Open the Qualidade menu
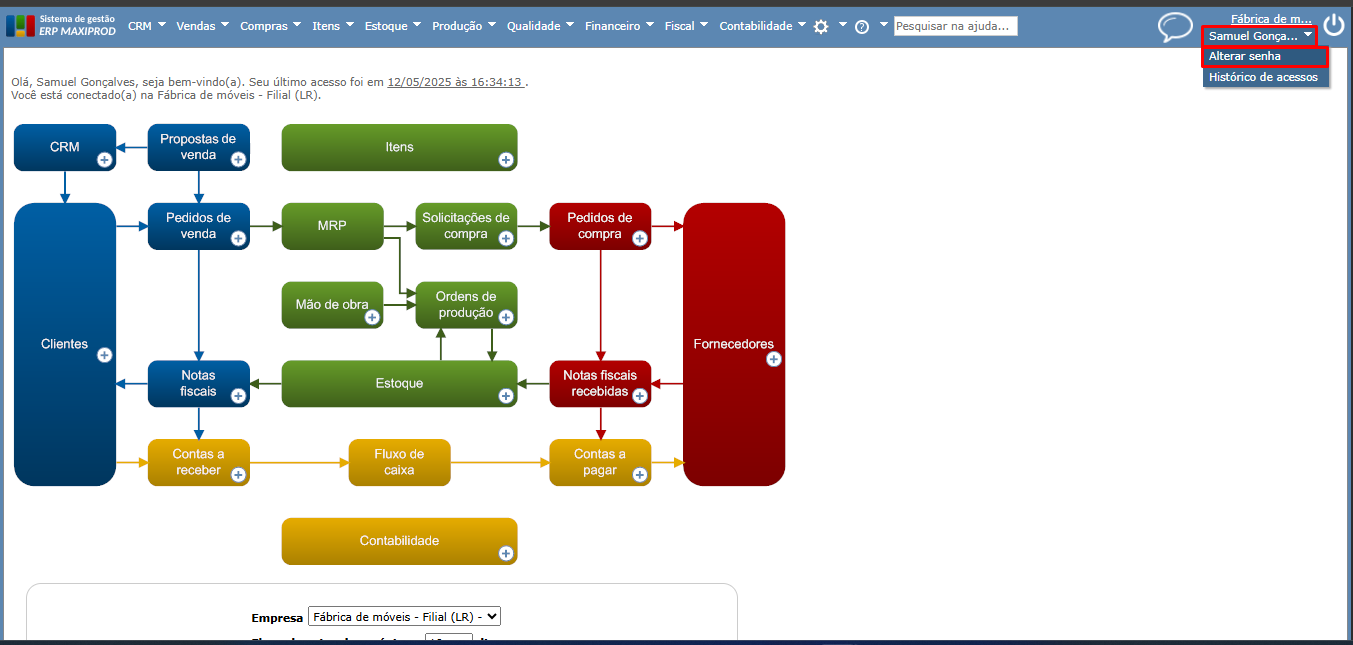 (541, 26)
